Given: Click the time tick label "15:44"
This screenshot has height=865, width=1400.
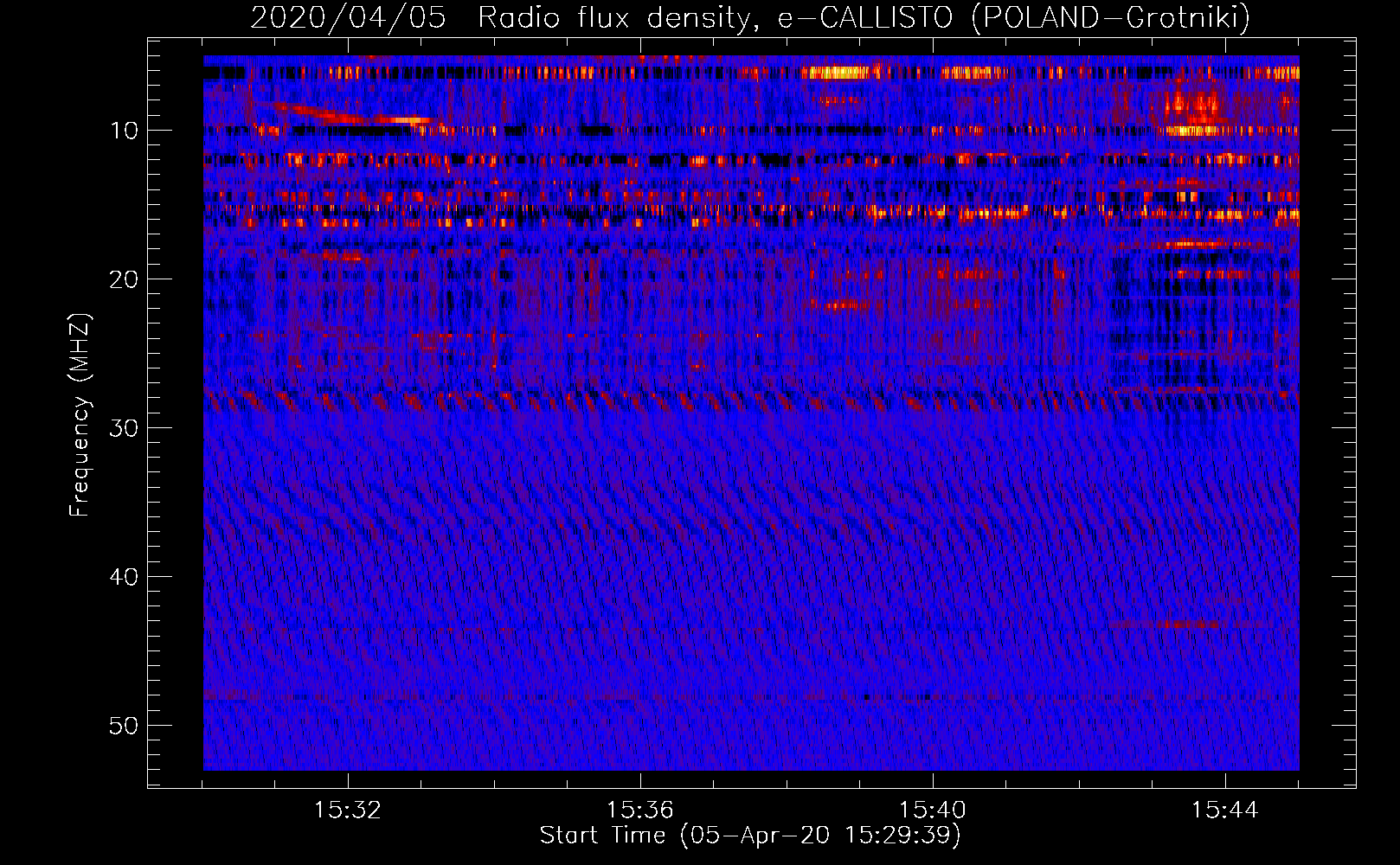Looking at the screenshot, I should pos(1225,811).
